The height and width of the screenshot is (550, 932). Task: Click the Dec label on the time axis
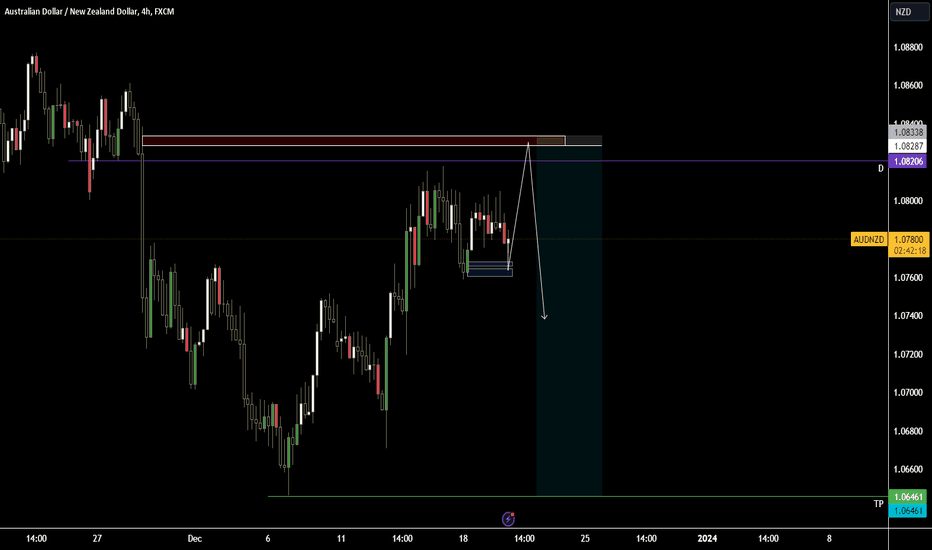click(194, 539)
